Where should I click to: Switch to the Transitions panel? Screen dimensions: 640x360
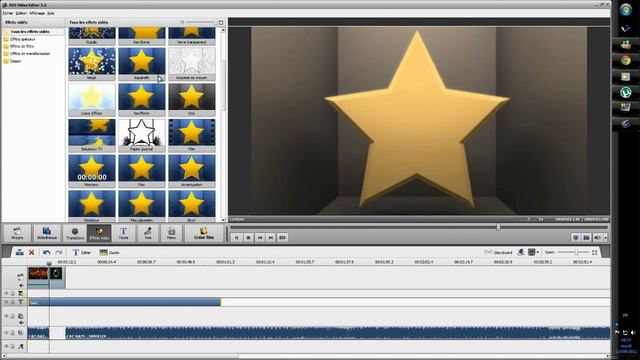click(75, 233)
